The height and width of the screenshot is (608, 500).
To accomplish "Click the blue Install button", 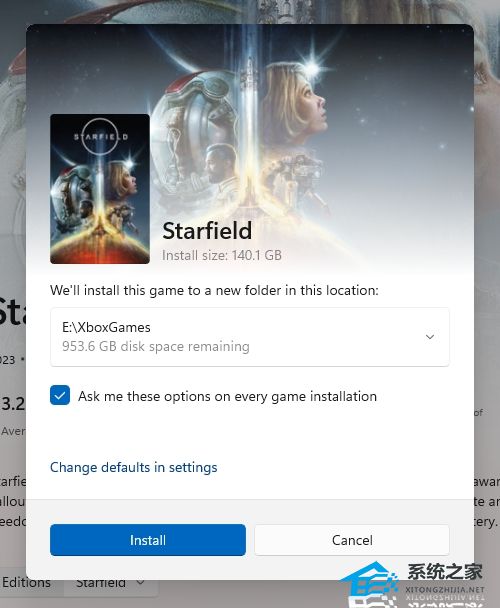I will click(x=148, y=540).
